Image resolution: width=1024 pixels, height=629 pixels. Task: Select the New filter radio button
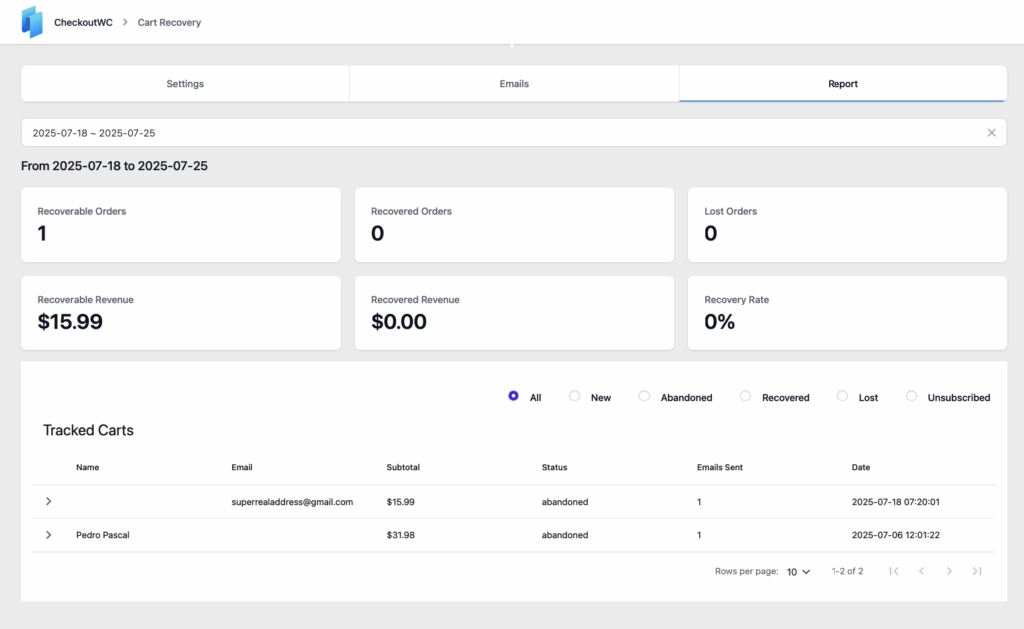(574, 396)
